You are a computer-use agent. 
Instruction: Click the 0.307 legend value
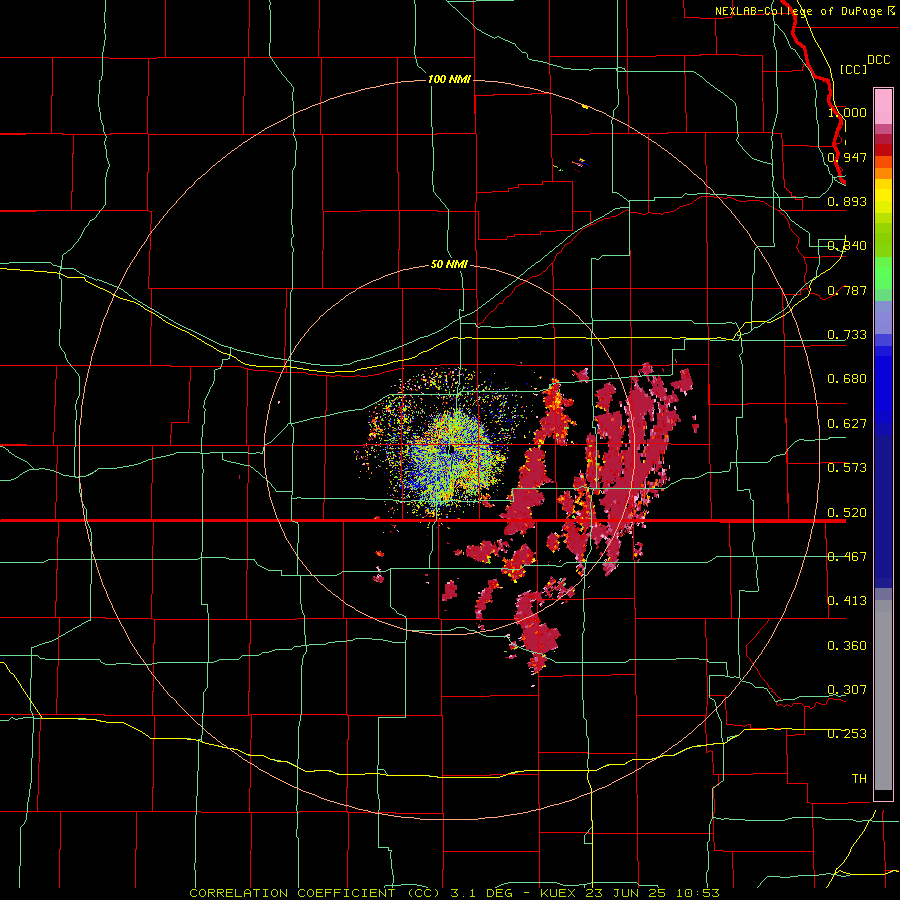pos(847,689)
